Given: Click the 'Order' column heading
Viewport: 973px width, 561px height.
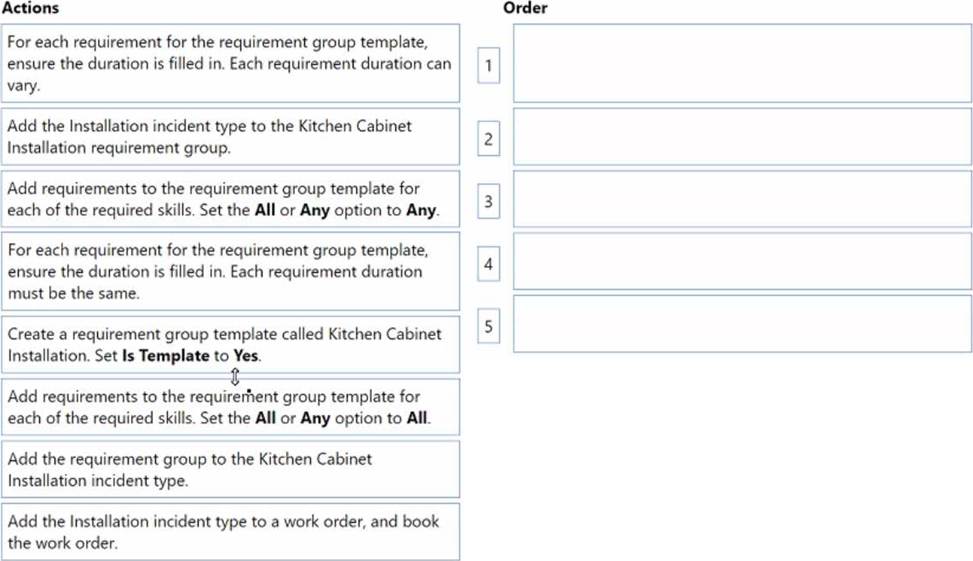Looking at the screenshot, I should [525, 8].
